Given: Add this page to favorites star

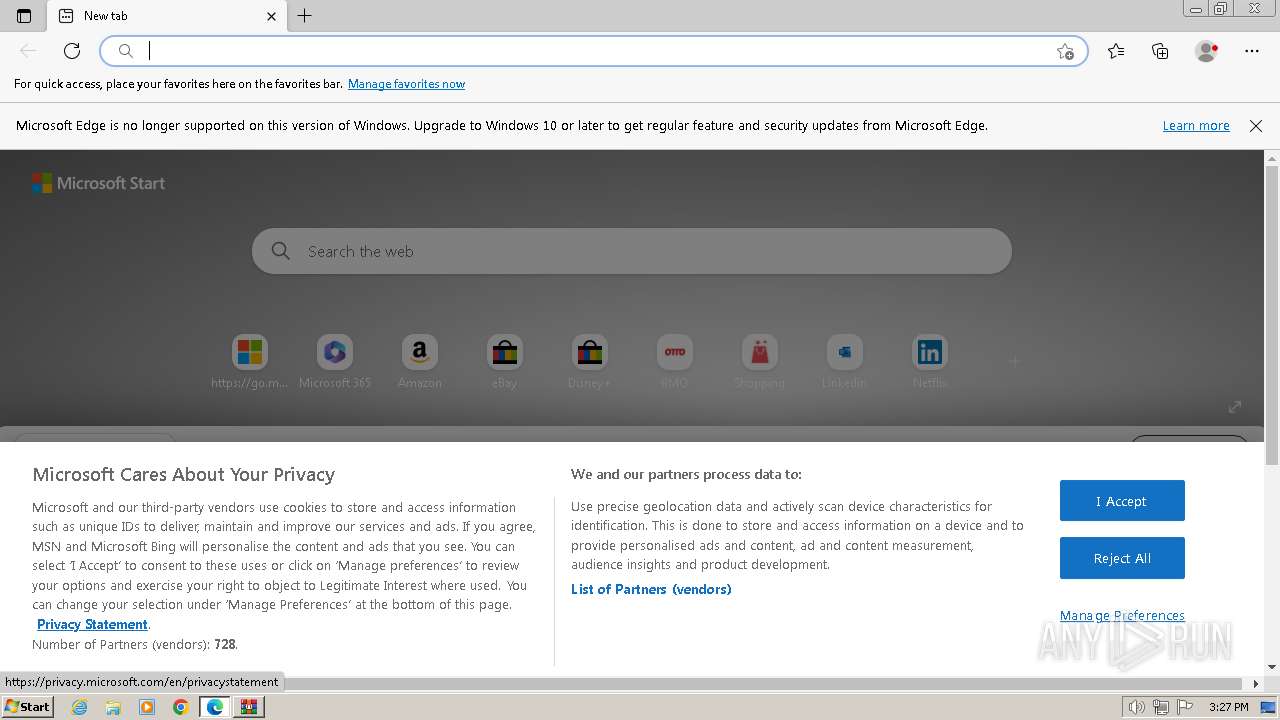Looking at the screenshot, I should [x=1065, y=52].
